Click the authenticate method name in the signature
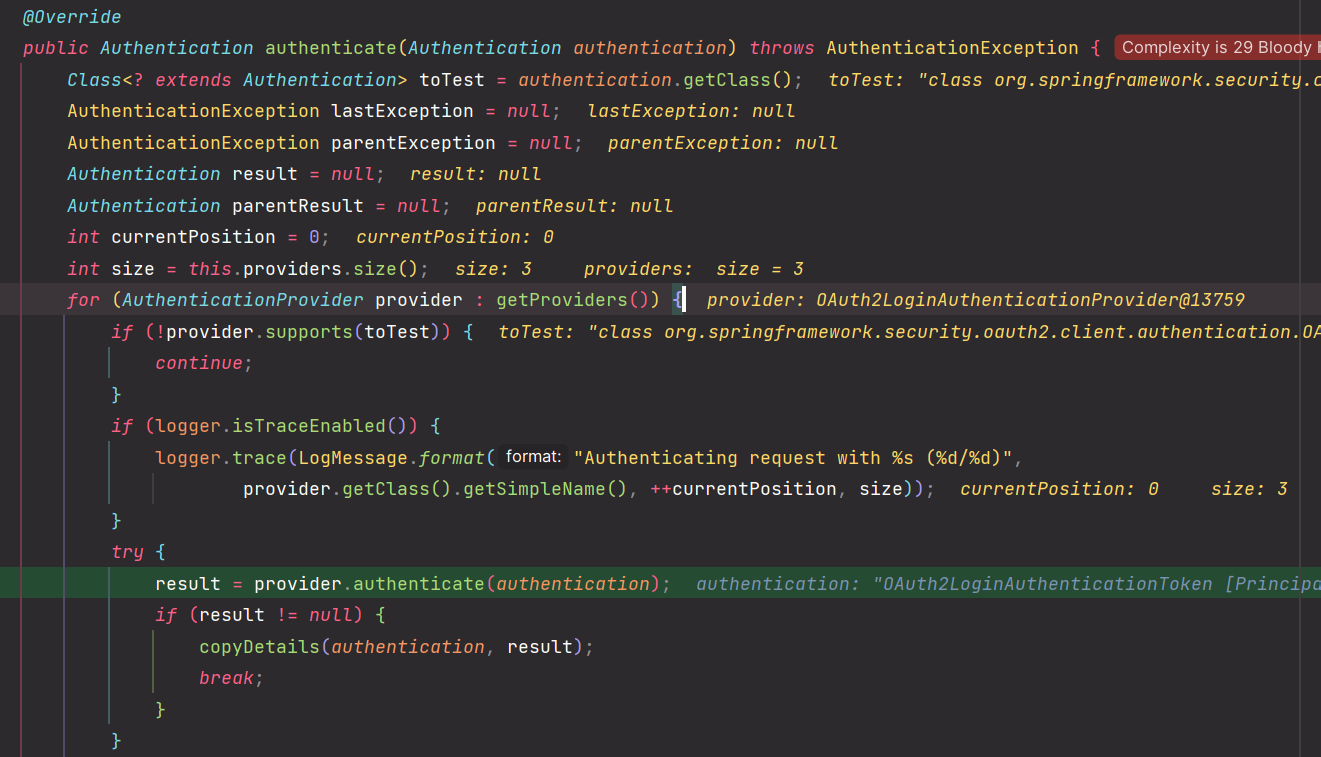This screenshot has height=757, width=1321. click(331, 48)
